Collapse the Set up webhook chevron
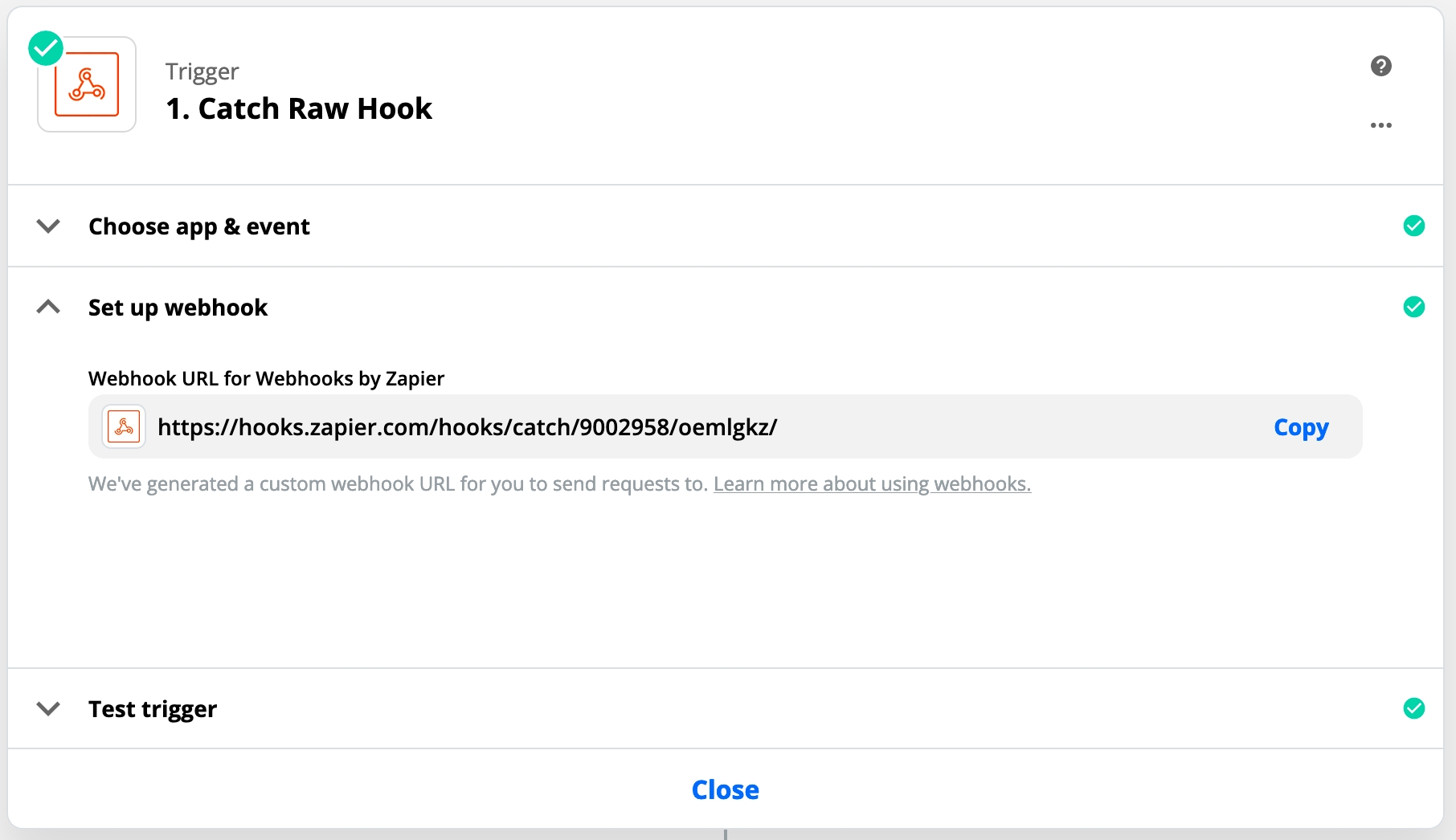This screenshot has height=840, width=1456. coord(48,307)
